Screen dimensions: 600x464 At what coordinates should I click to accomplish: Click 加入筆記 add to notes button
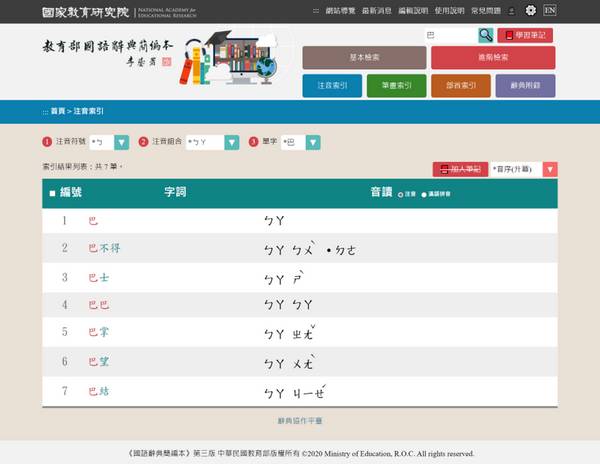click(x=460, y=169)
